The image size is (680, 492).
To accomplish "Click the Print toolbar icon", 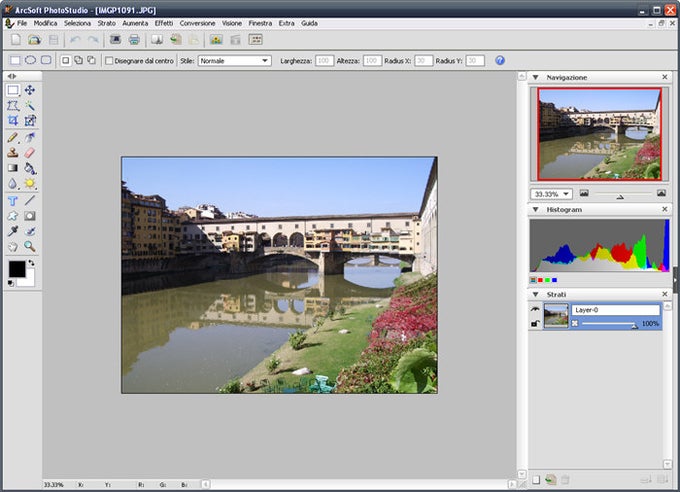I will [134, 40].
